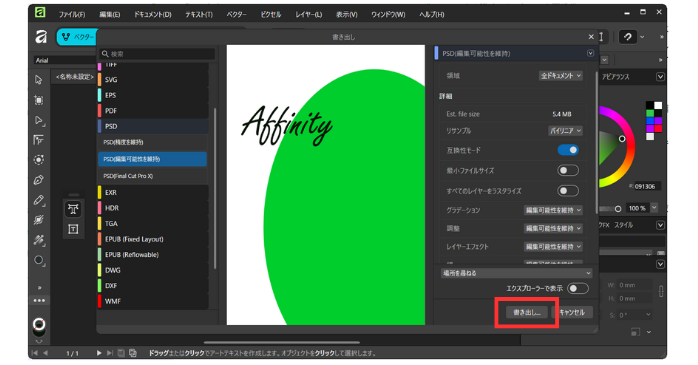Select the Ellipse shape tool
The image size is (698, 365).
point(39,260)
